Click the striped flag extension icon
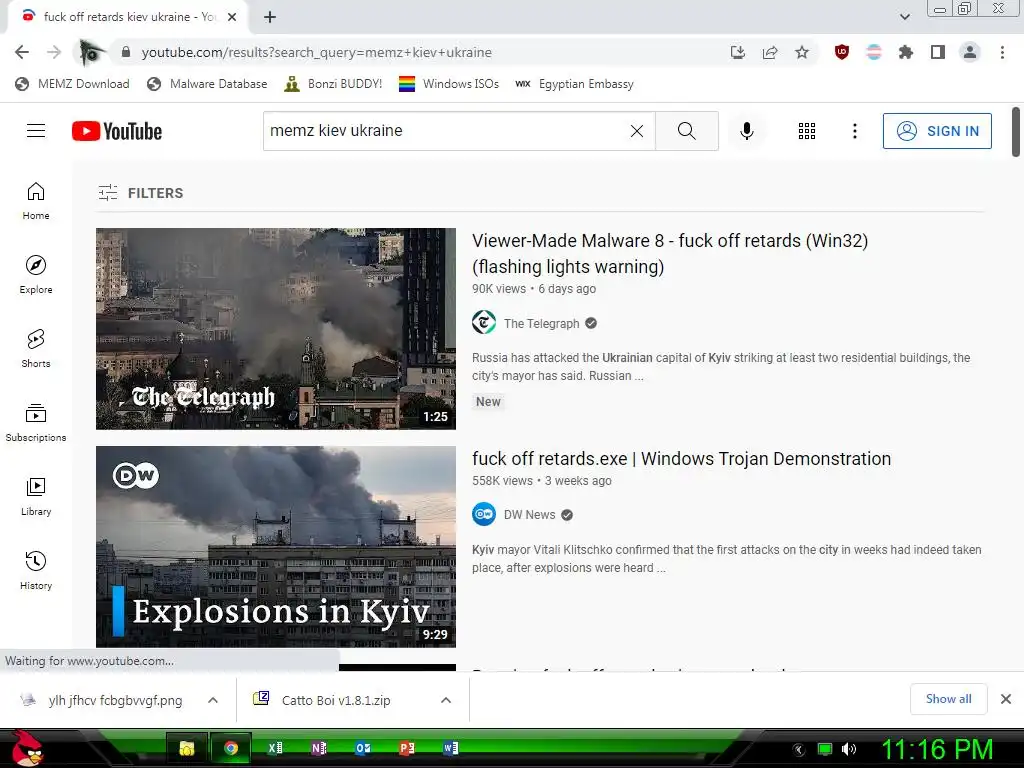 (874, 52)
